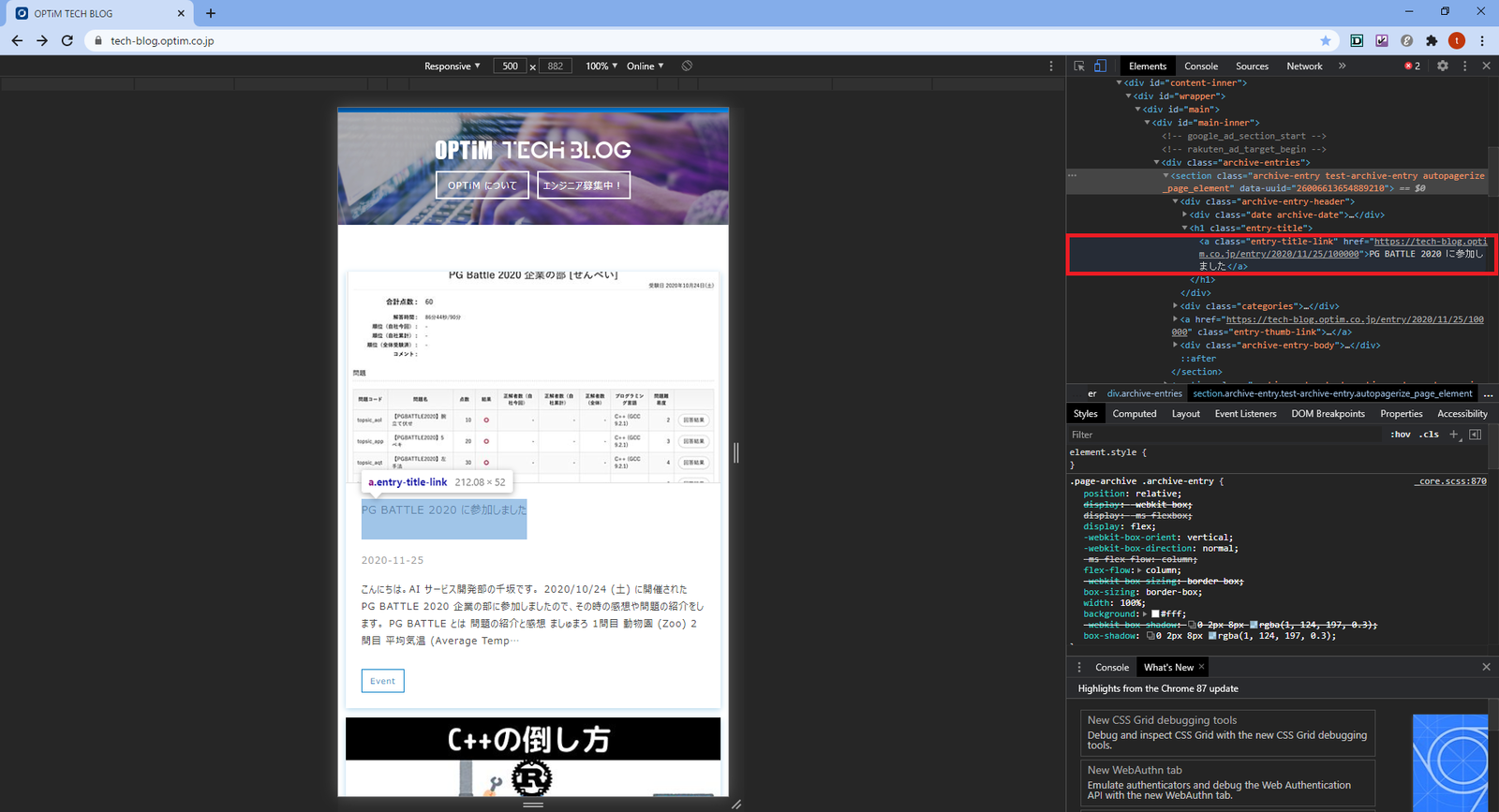1499x812 pixels.
Task: Open the Online throttling dropdown
Action: click(646, 66)
